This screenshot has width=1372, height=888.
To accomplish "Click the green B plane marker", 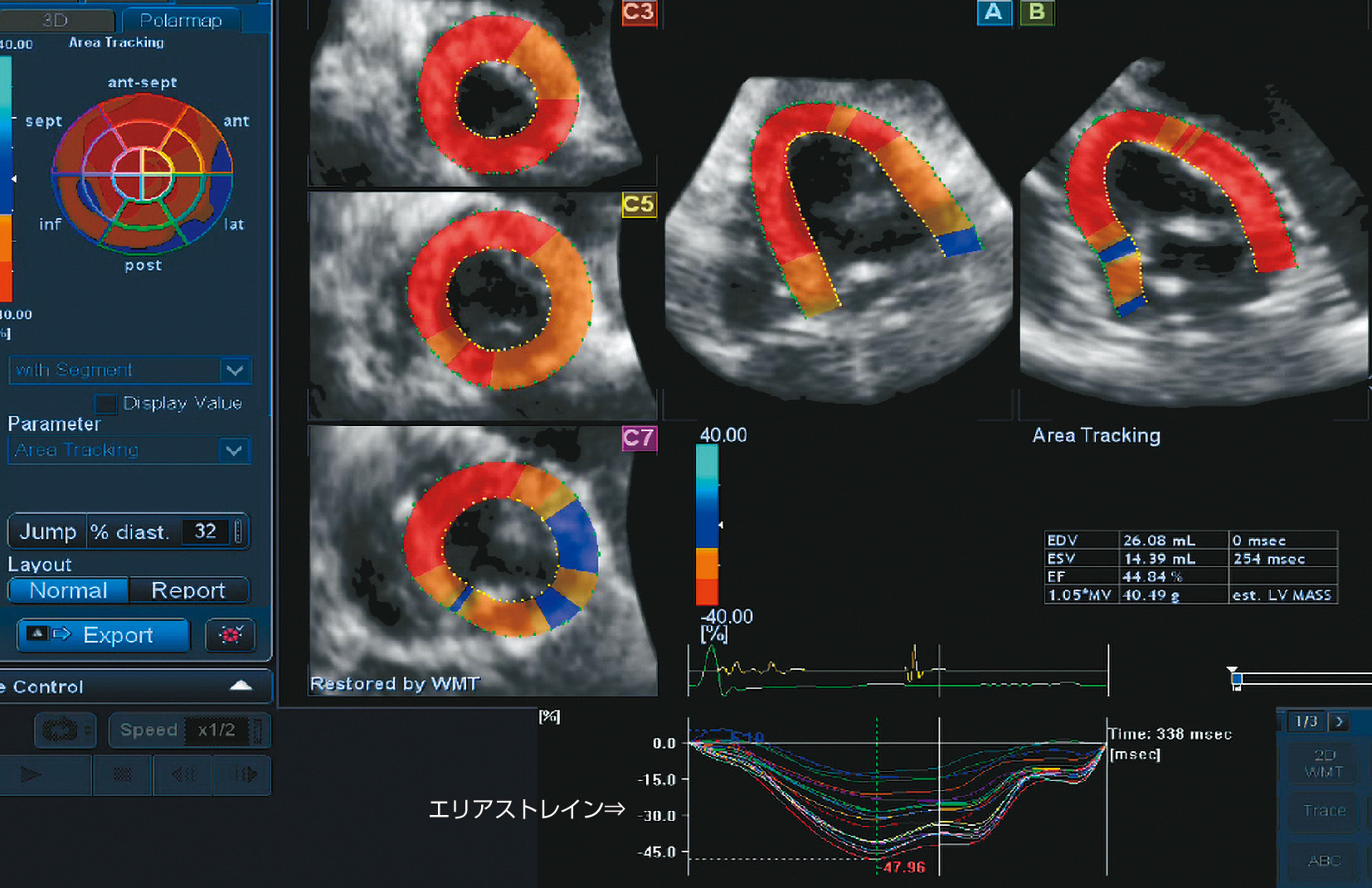I will (x=1037, y=12).
